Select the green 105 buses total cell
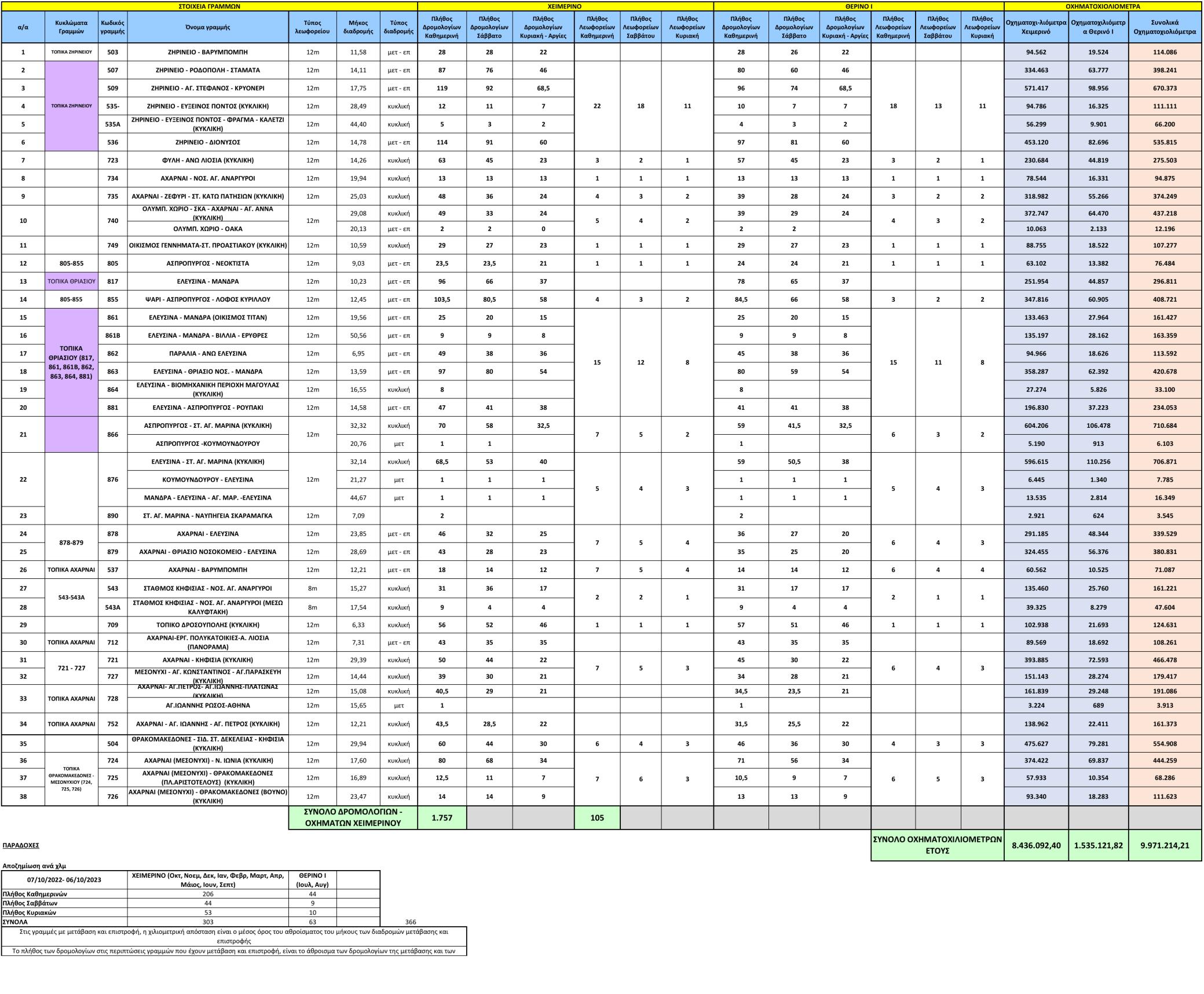This screenshot has width=1204, height=994. (597, 817)
